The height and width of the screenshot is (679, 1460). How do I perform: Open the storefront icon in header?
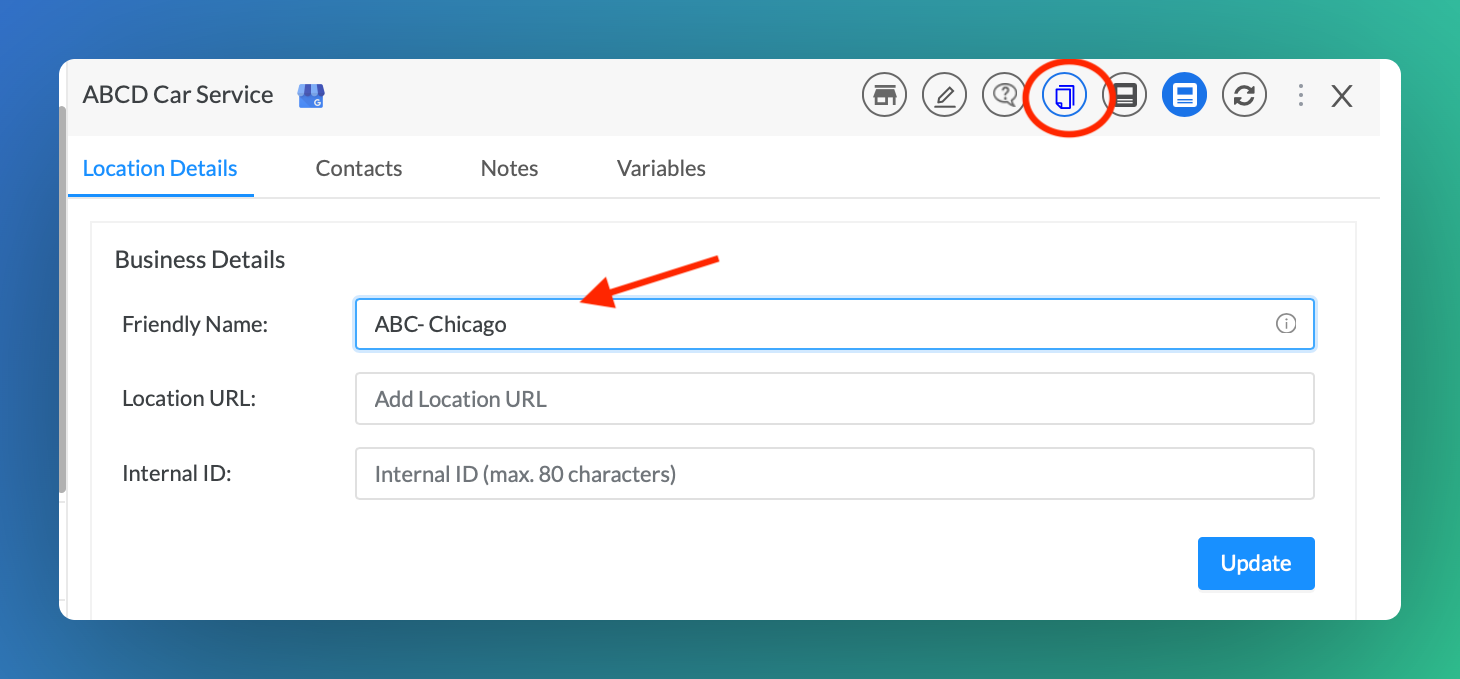click(x=884, y=96)
